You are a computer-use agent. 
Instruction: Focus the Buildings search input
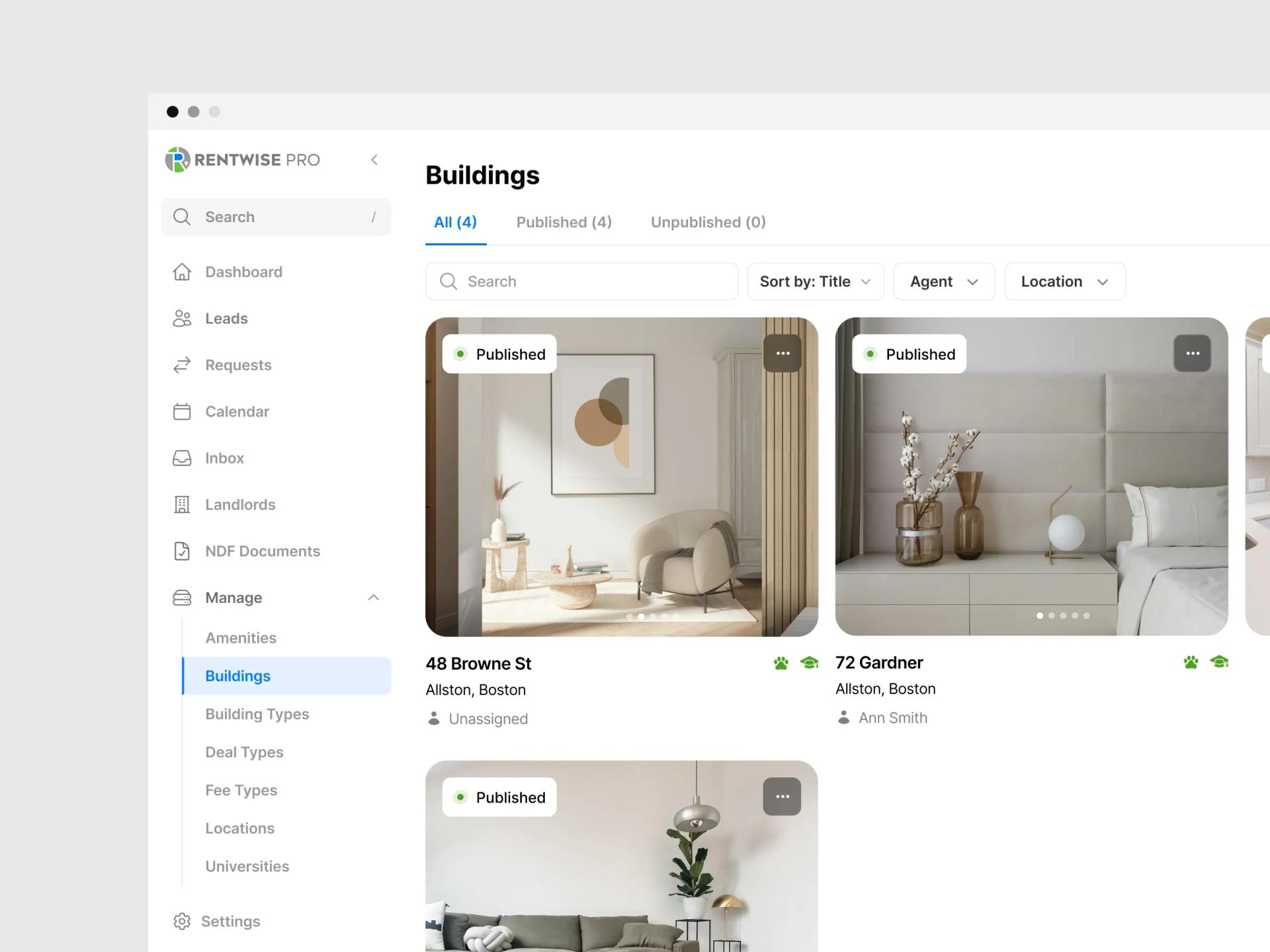coord(582,282)
